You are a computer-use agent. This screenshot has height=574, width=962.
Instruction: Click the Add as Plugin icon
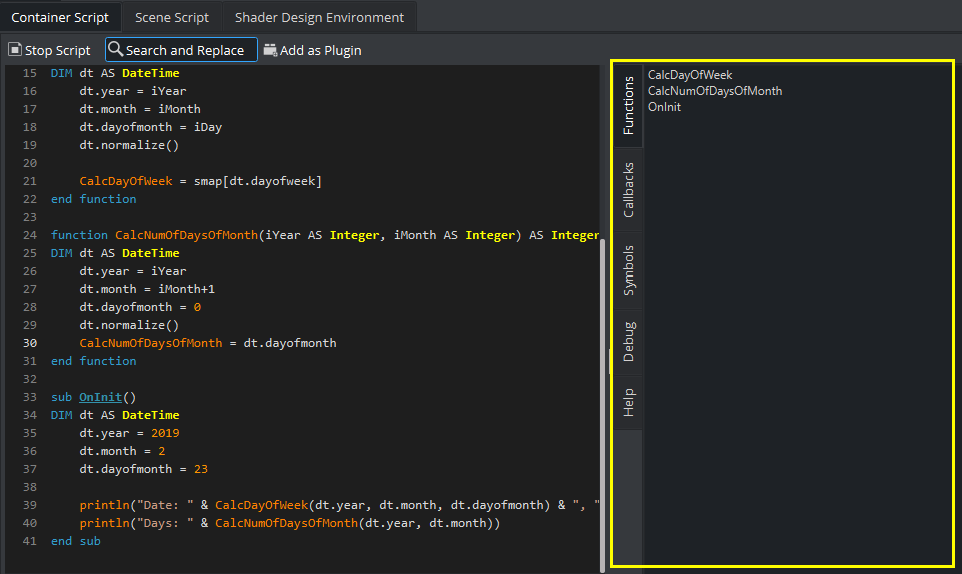[x=270, y=50]
